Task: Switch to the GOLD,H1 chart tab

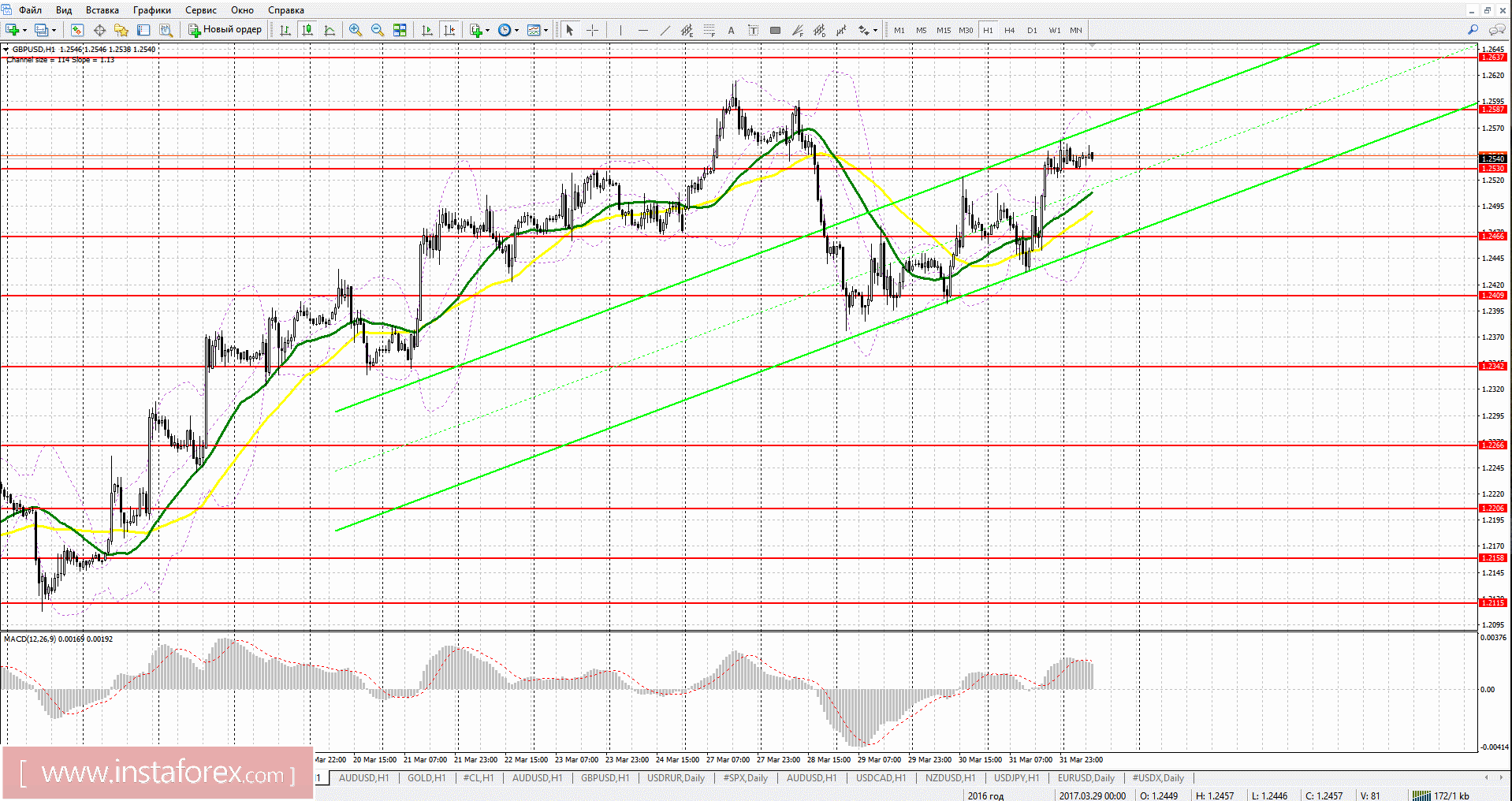Action: click(426, 778)
